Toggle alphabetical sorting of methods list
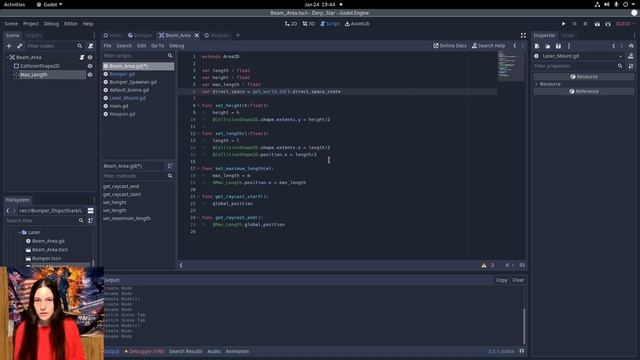 coord(170,166)
